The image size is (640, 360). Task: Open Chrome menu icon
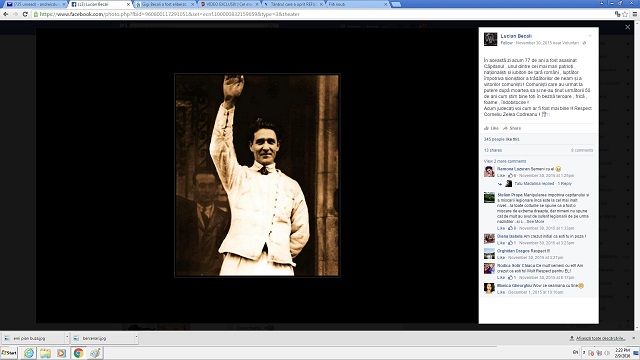[635, 14]
